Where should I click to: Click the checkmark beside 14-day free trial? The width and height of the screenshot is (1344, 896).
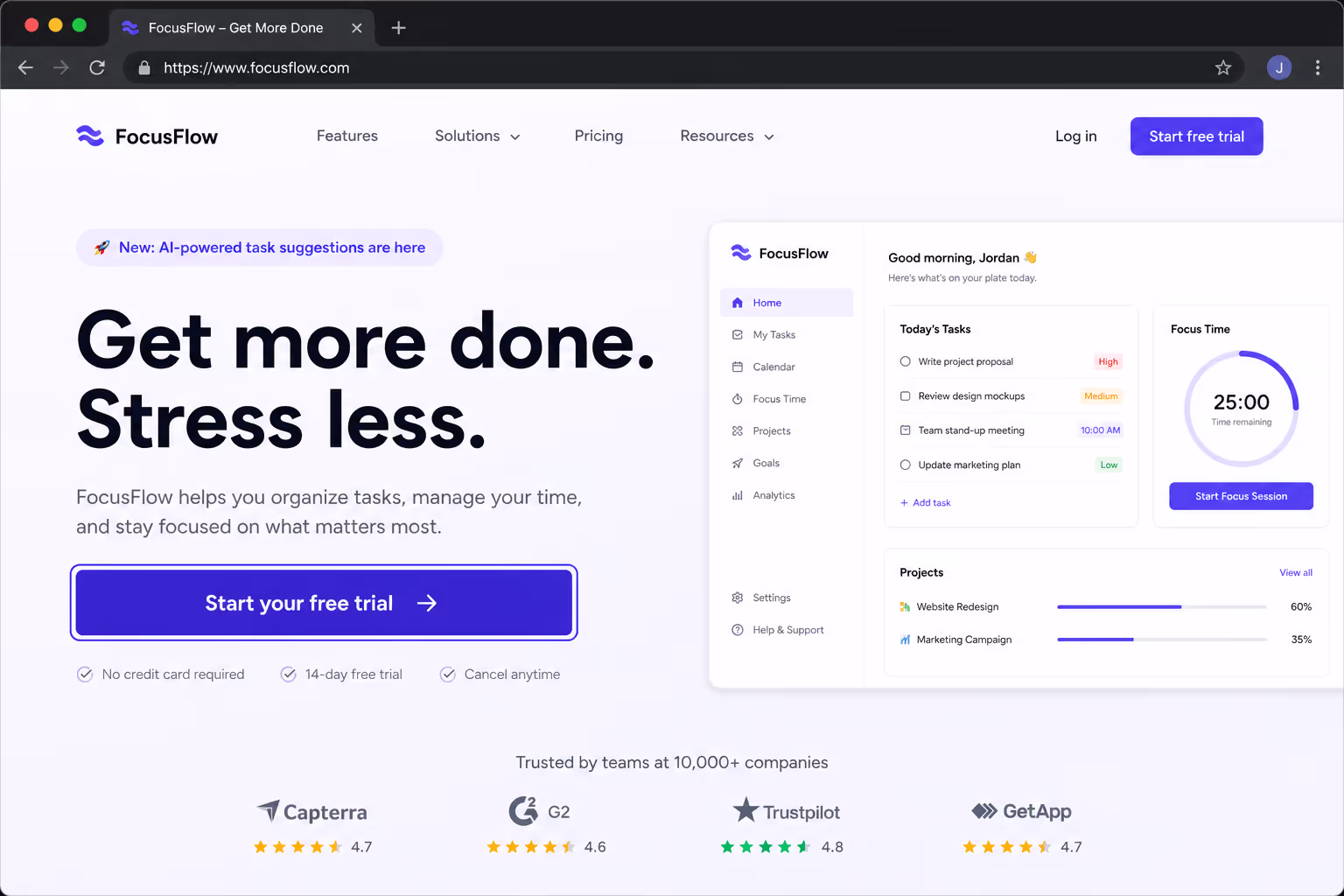(288, 674)
